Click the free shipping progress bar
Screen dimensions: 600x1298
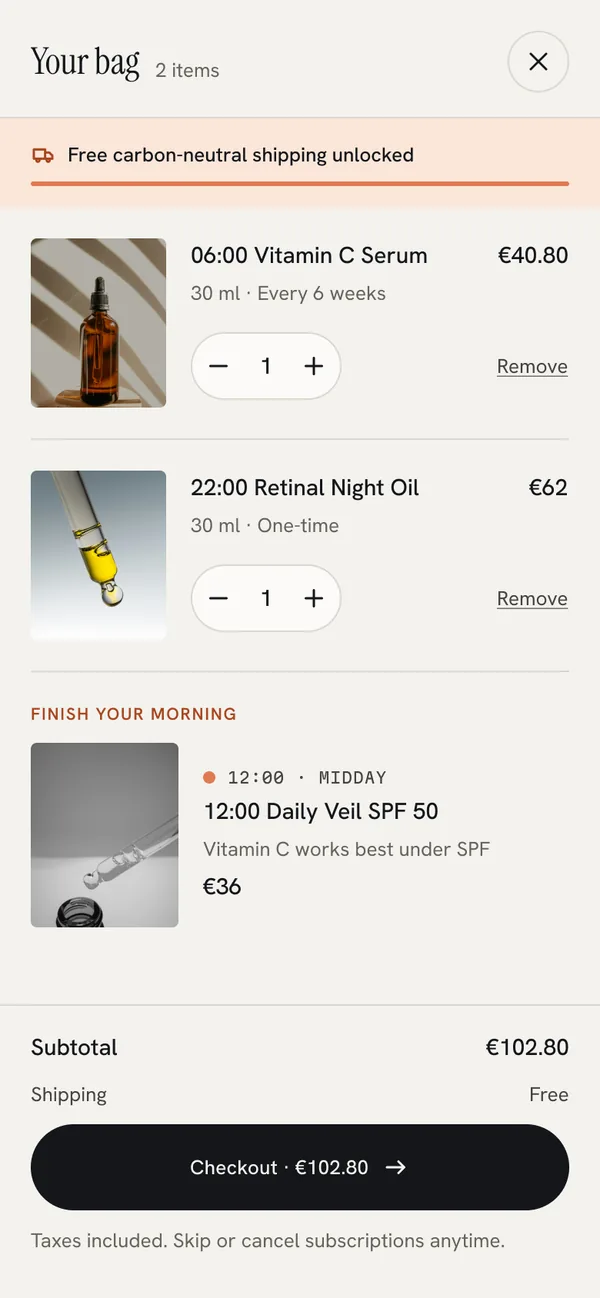[x=300, y=184]
